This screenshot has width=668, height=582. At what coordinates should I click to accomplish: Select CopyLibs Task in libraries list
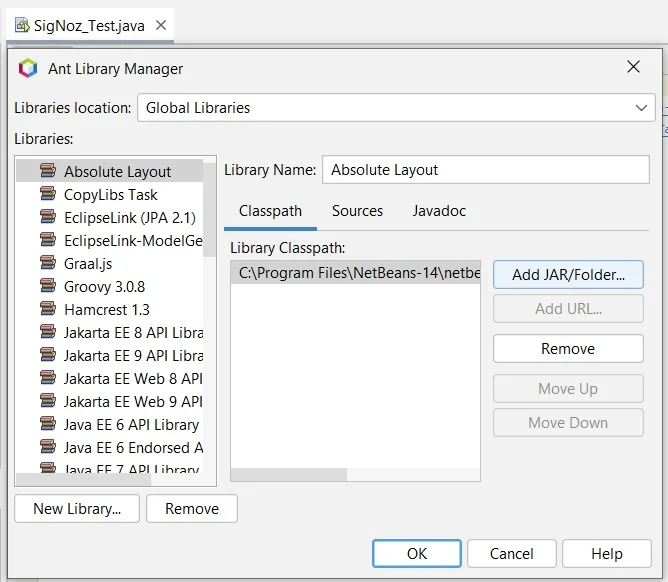pos(109,194)
